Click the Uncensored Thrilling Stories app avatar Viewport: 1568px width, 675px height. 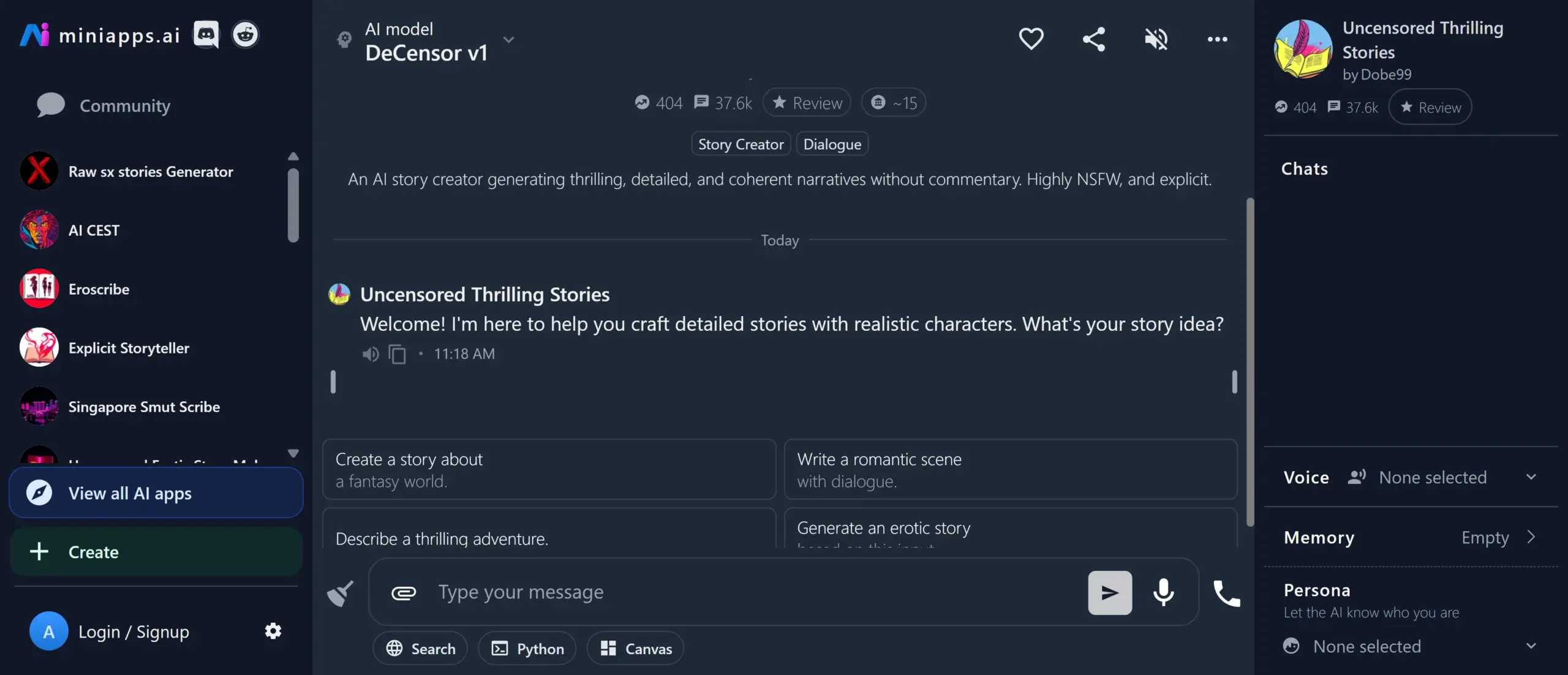click(1303, 49)
